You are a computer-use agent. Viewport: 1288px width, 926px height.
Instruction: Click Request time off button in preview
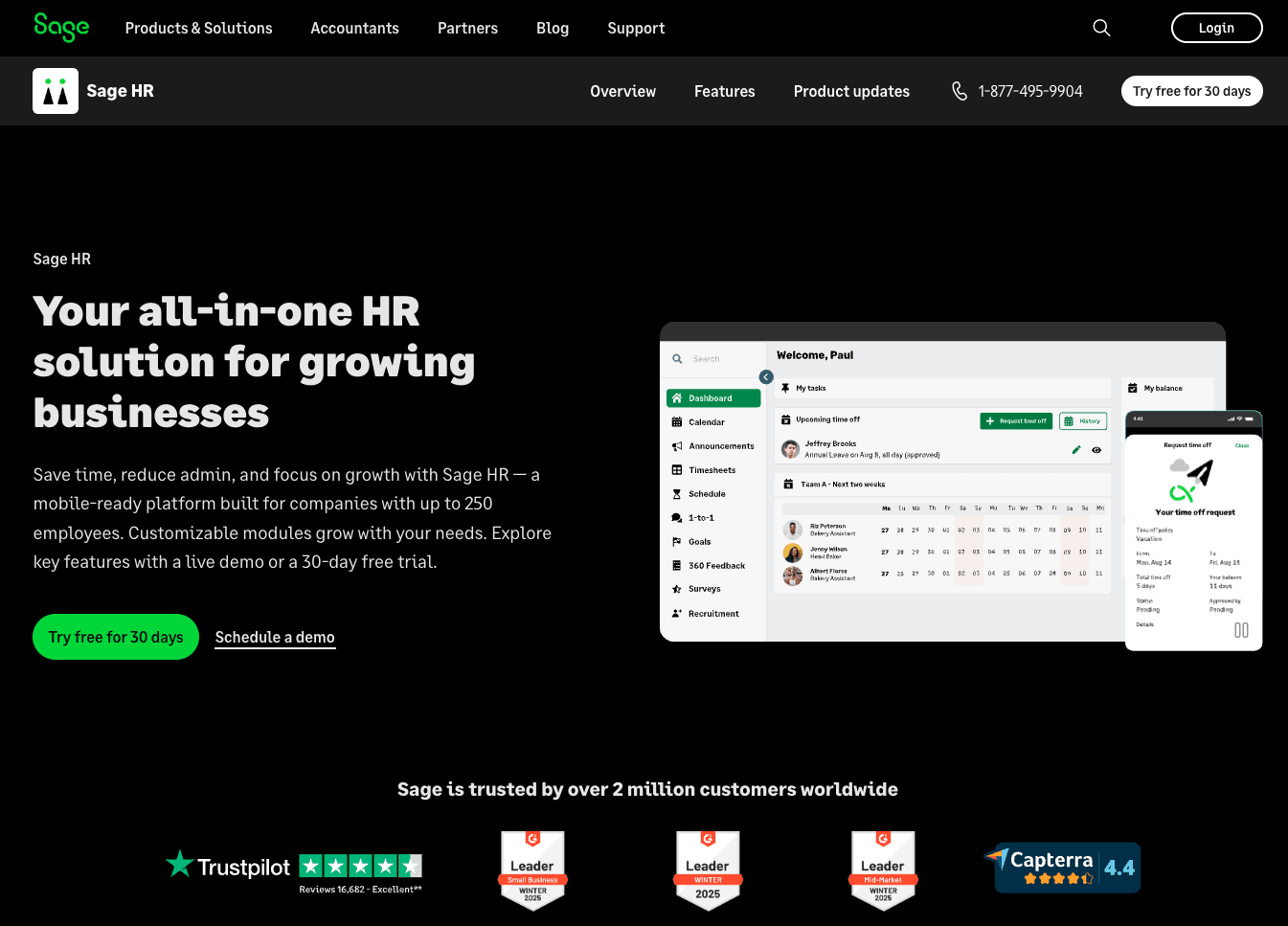pyautogui.click(x=1016, y=421)
